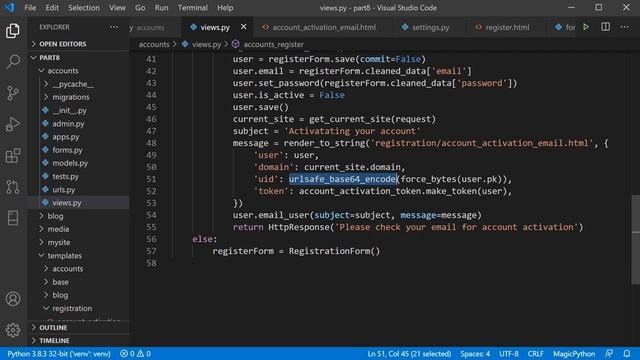Screen dimensions: 640x360
Task: Click the feedback icon in status bar
Action: [609, 353]
